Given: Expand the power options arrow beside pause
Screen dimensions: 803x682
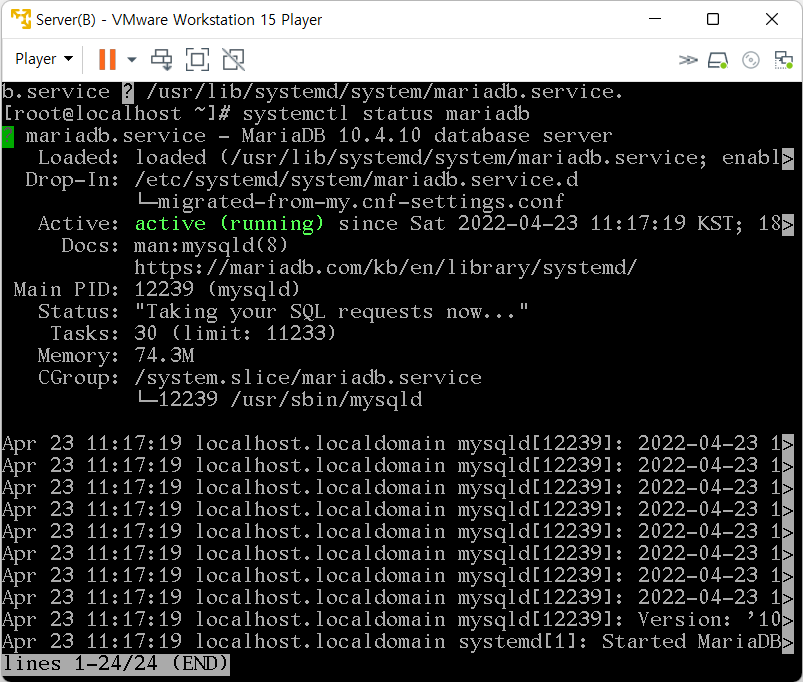Looking at the screenshot, I should click(132, 59).
